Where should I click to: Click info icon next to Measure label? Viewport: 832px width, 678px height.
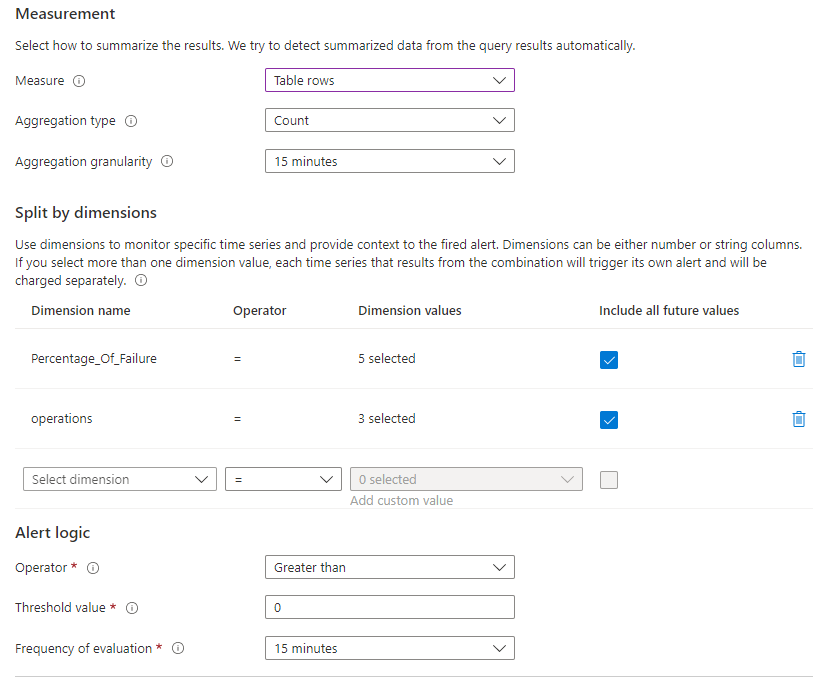pos(79,81)
